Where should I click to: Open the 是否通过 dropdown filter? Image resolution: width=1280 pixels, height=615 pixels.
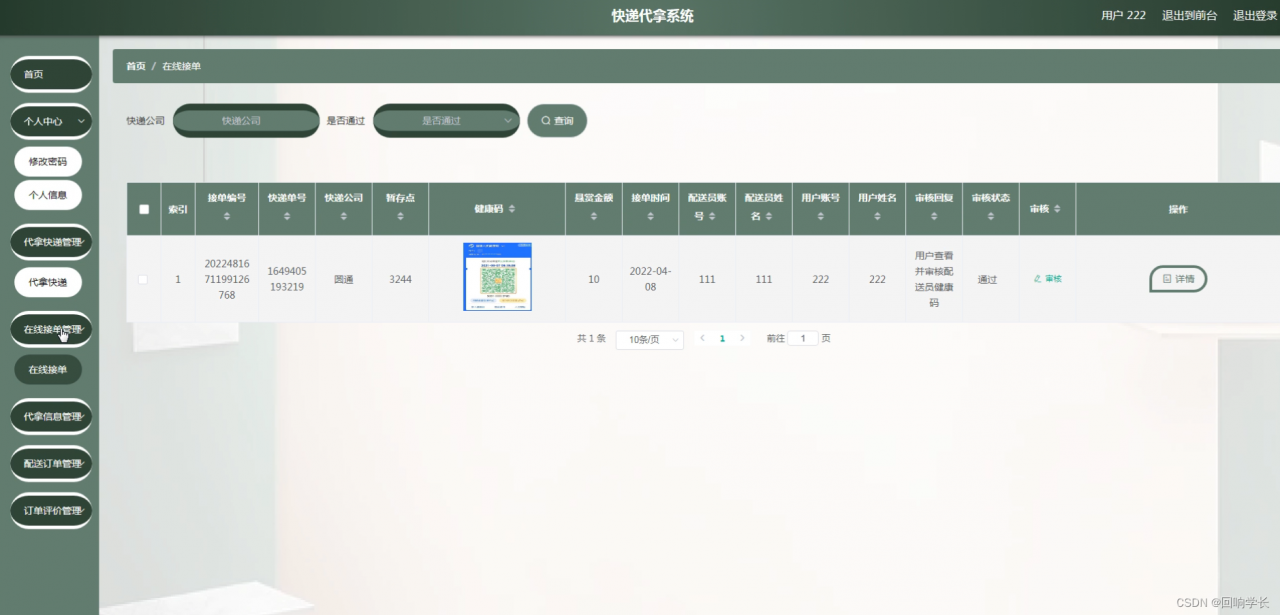(446, 121)
